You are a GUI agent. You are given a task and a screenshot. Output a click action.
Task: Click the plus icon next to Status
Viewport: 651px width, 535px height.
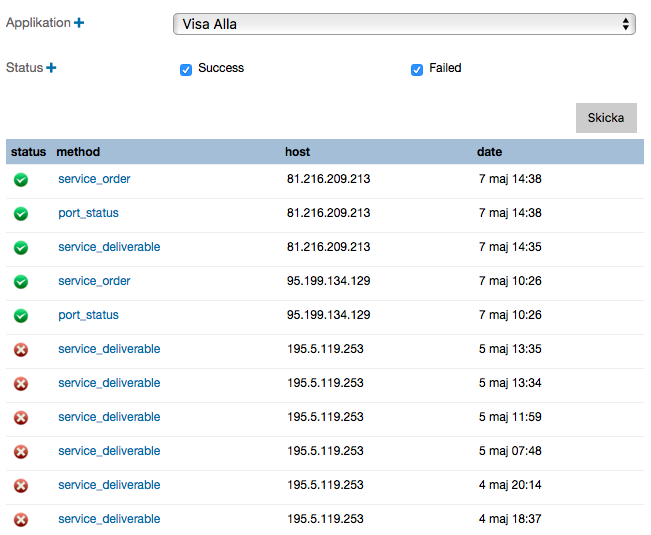point(51,68)
